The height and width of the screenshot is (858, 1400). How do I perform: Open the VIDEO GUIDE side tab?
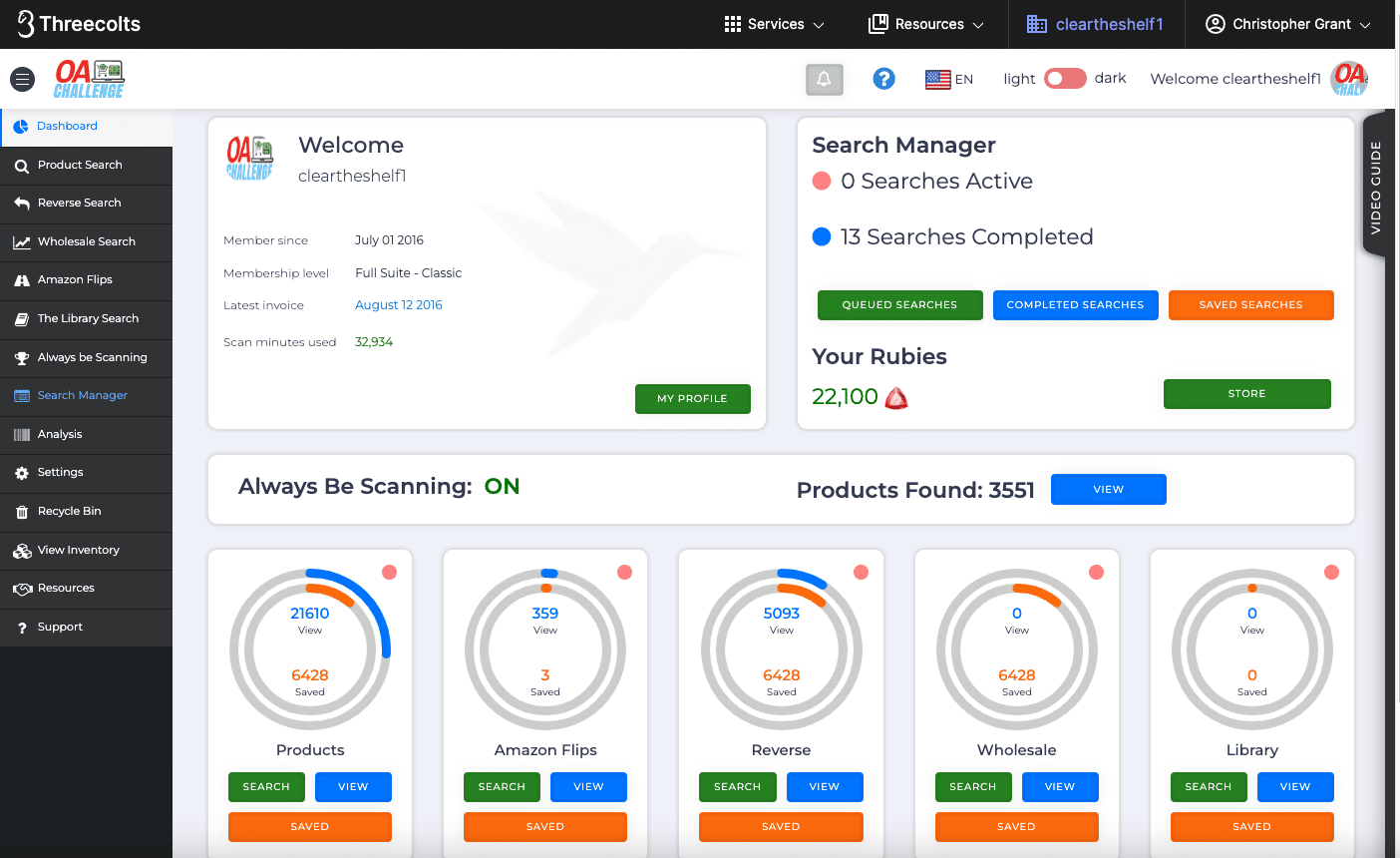pos(1375,188)
